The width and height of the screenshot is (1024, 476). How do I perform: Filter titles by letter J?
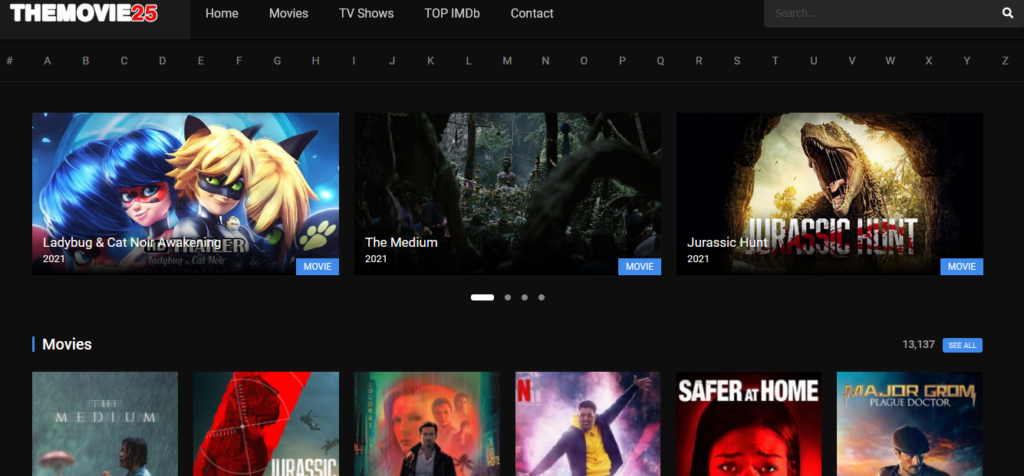tap(392, 61)
